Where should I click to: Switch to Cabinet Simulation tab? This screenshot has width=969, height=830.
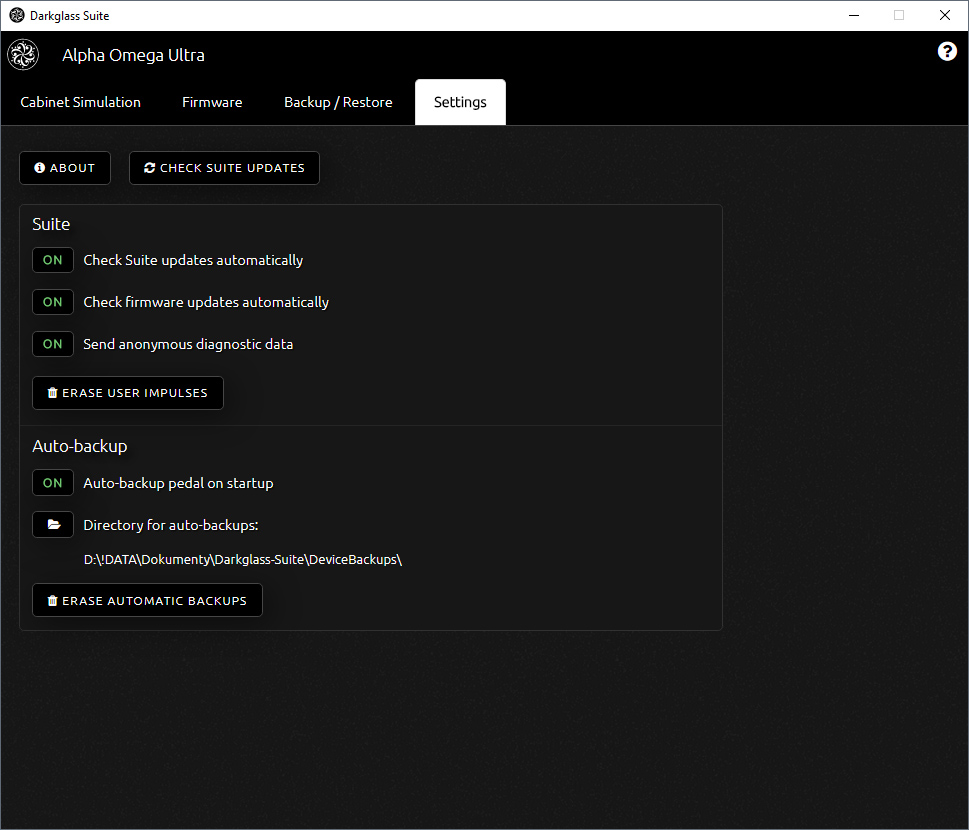coord(80,102)
